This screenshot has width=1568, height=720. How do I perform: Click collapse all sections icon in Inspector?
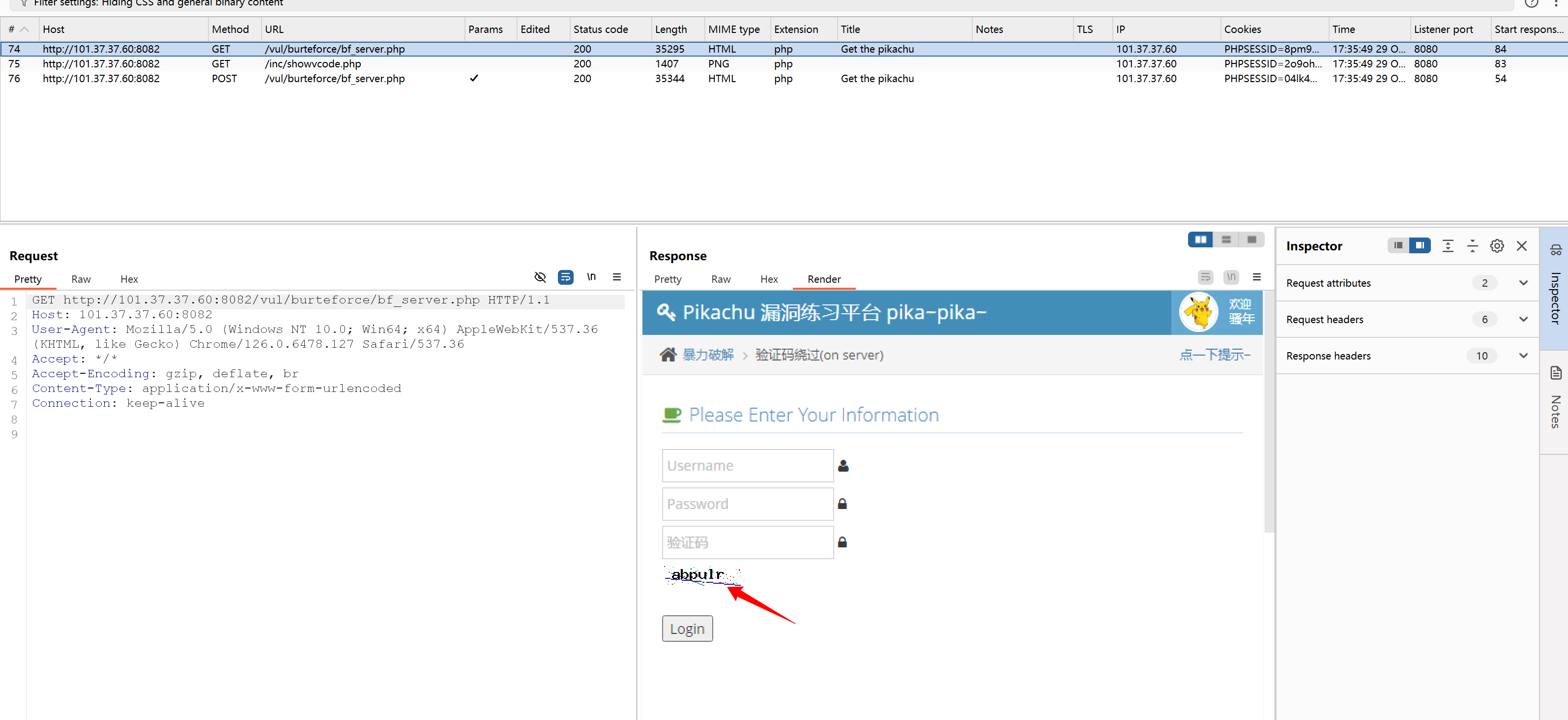[1472, 245]
